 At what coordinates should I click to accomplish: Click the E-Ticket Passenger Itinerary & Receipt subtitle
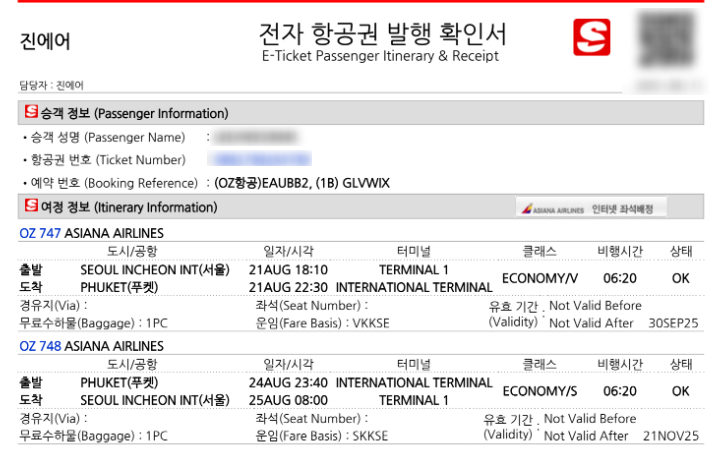point(380,56)
